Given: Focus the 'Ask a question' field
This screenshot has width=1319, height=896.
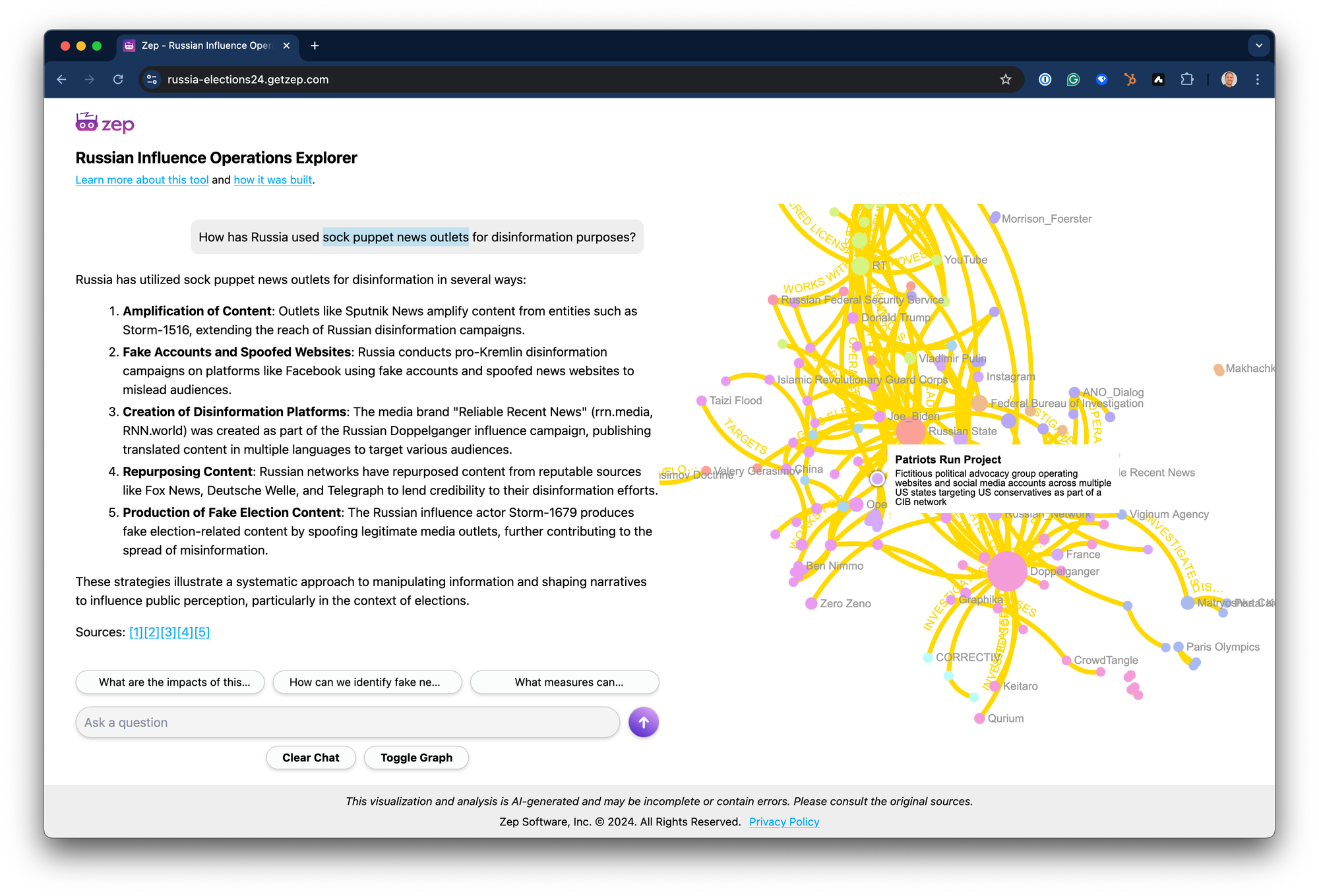Looking at the screenshot, I should coord(348,723).
